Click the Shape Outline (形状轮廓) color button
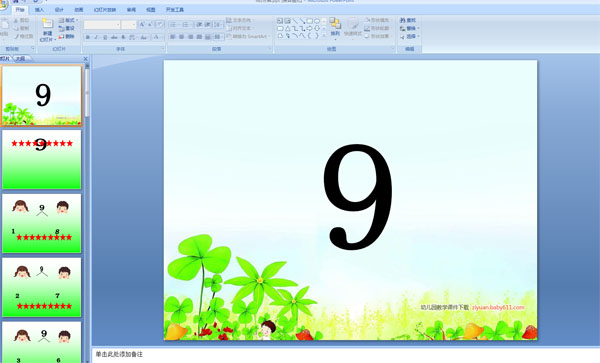 point(378,28)
